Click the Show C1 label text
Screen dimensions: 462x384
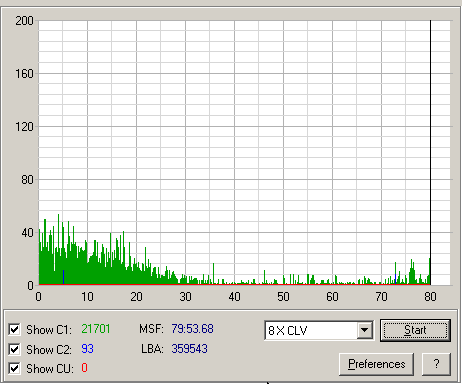tap(49, 330)
